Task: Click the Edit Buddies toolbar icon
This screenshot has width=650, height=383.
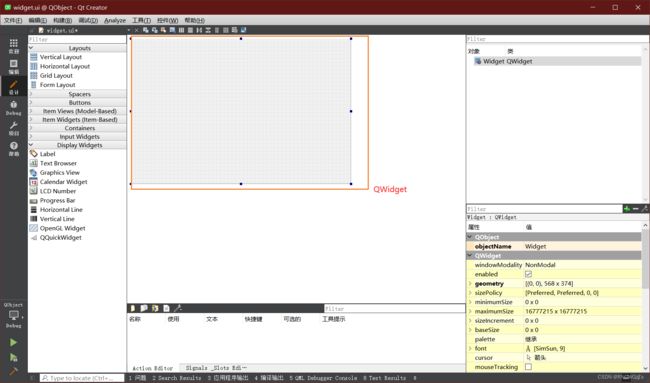Action: (x=163, y=30)
